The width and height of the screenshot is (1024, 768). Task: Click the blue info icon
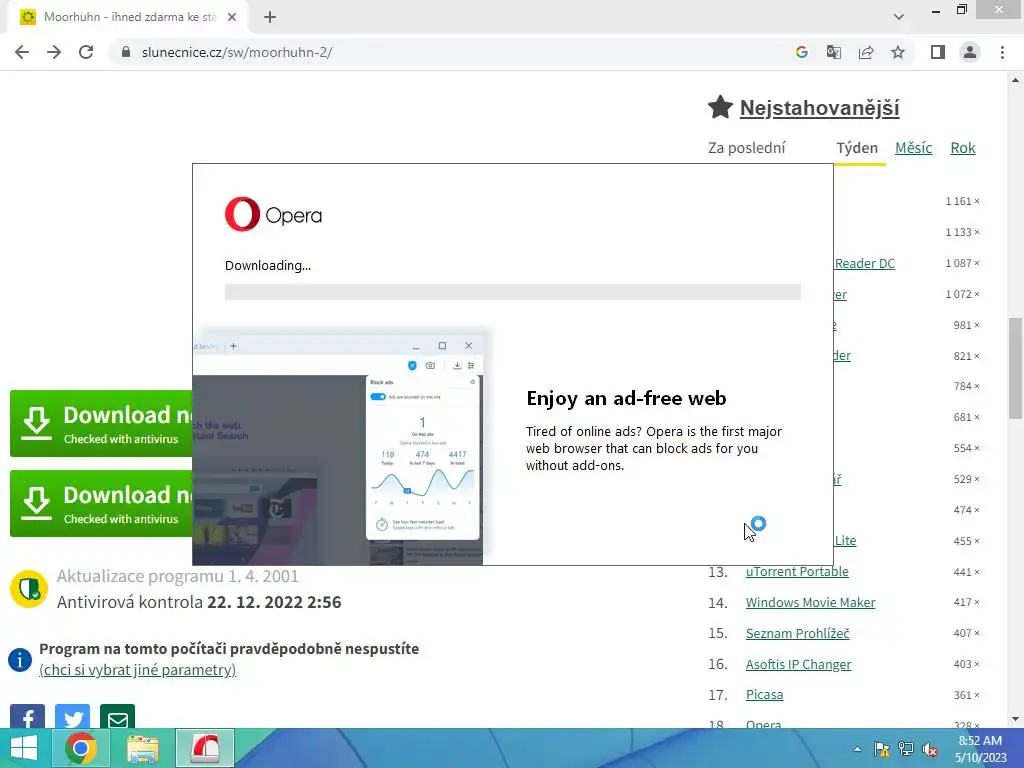point(20,660)
